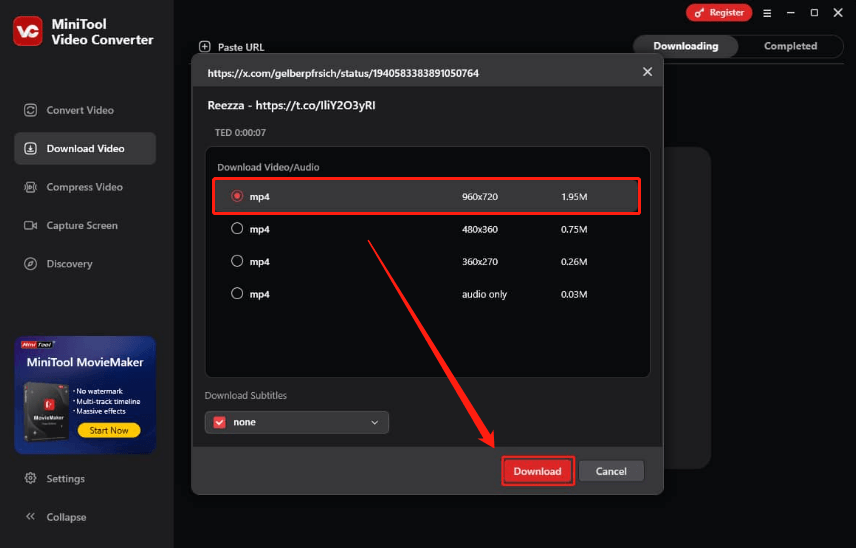Click the Capture Screen camera icon

point(31,225)
